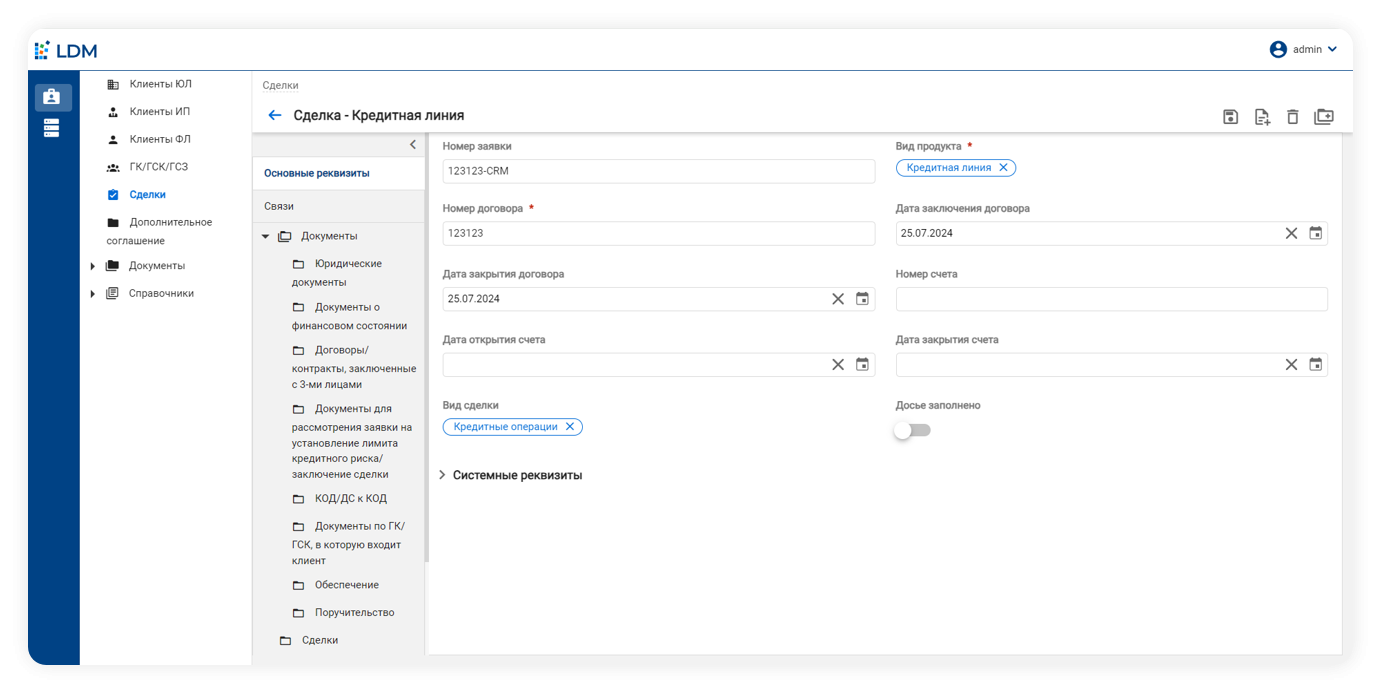
Task: Open the storage icon in the blue sidebar
Action: tap(52, 128)
